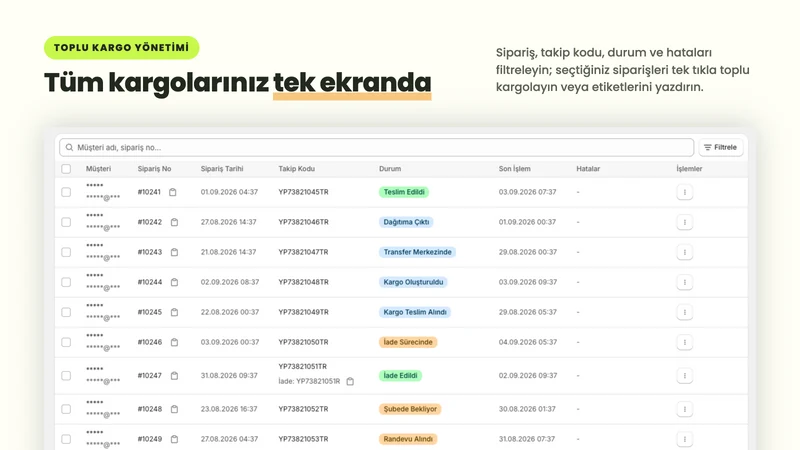
Task: Click tracking code YP73821052TR
Action: click(x=303, y=409)
